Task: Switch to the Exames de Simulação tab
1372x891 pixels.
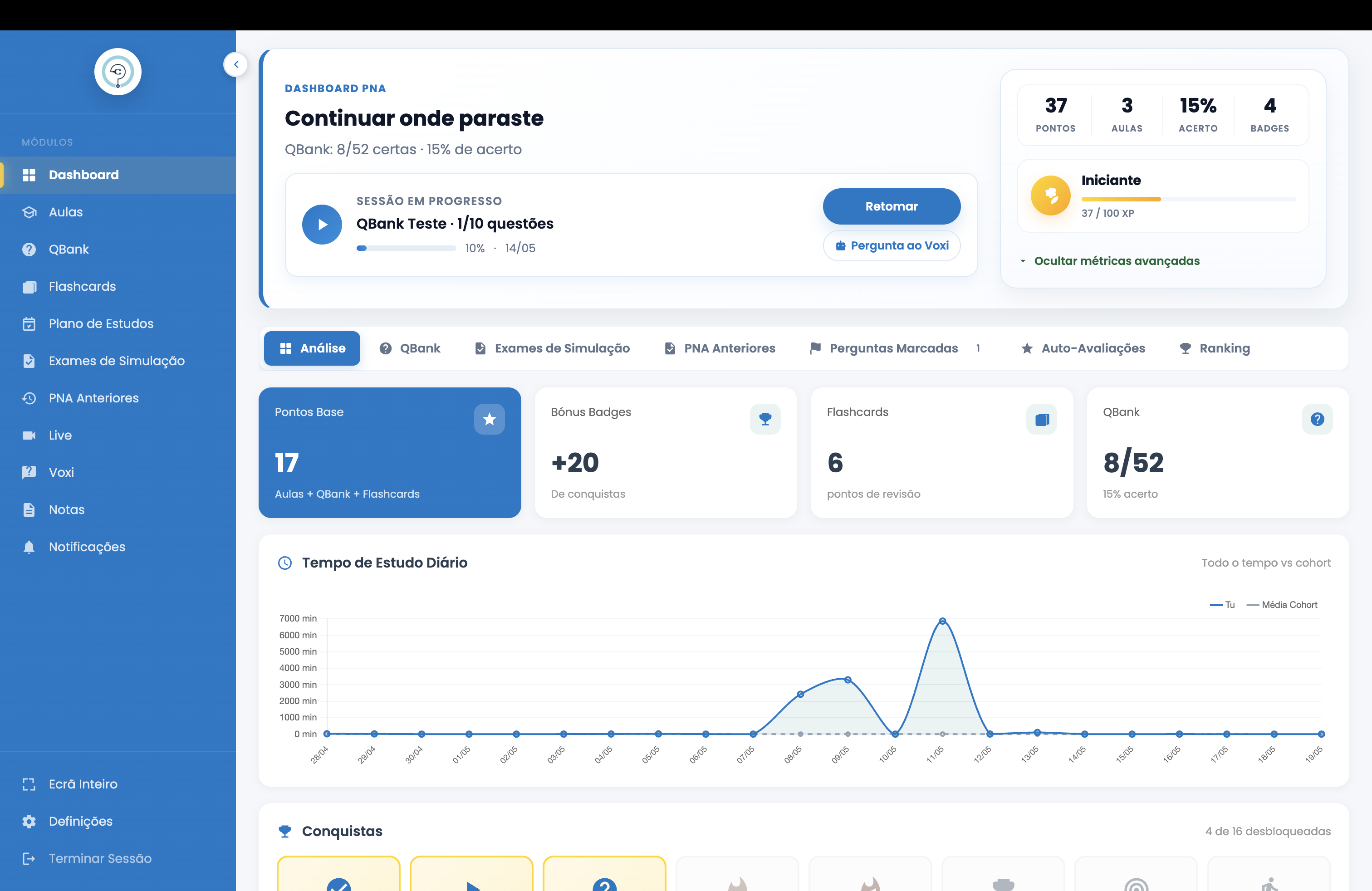Action: 552,348
